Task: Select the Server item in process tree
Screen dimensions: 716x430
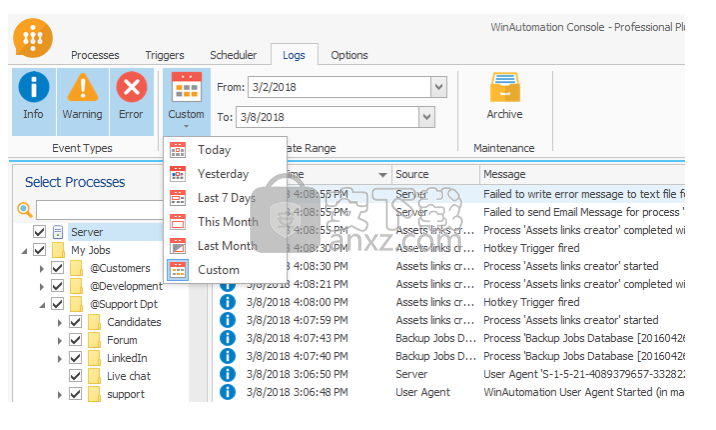Action: (x=87, y=232)
